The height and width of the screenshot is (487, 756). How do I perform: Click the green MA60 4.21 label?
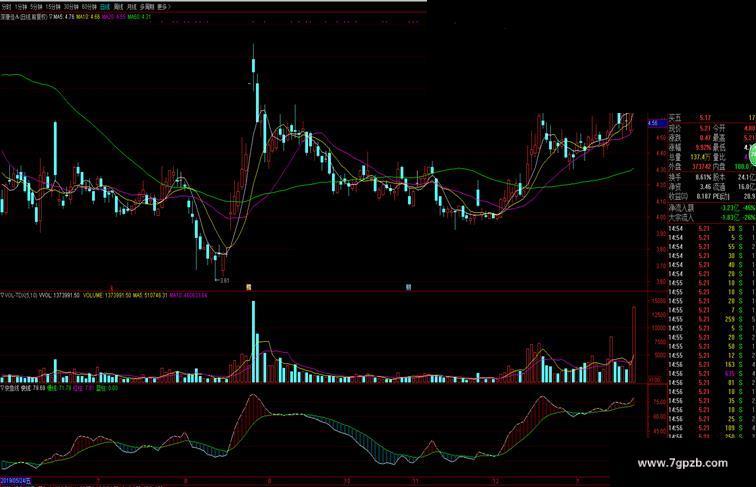[139, 16]
